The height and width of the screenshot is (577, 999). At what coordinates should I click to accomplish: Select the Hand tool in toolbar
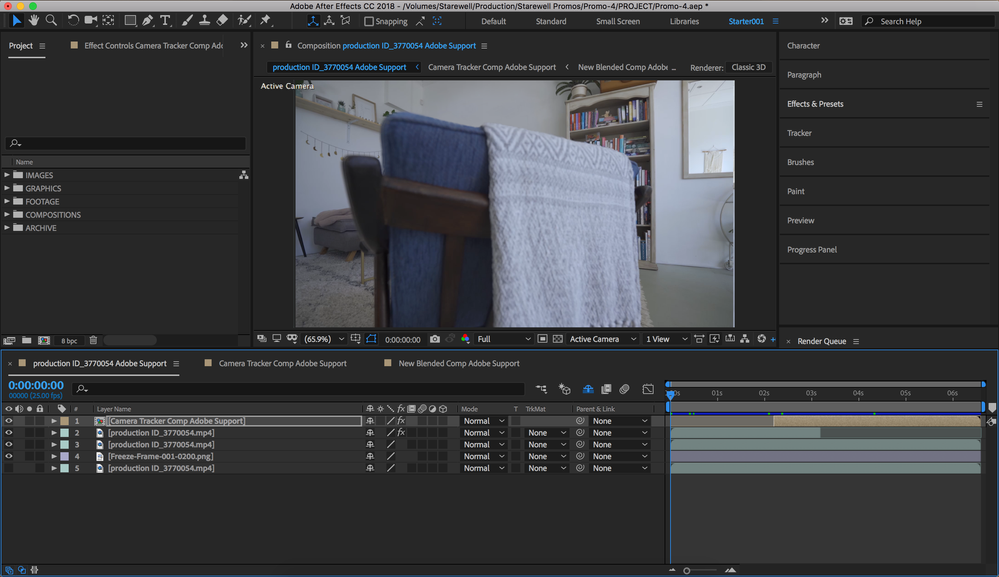coord(34,20)
